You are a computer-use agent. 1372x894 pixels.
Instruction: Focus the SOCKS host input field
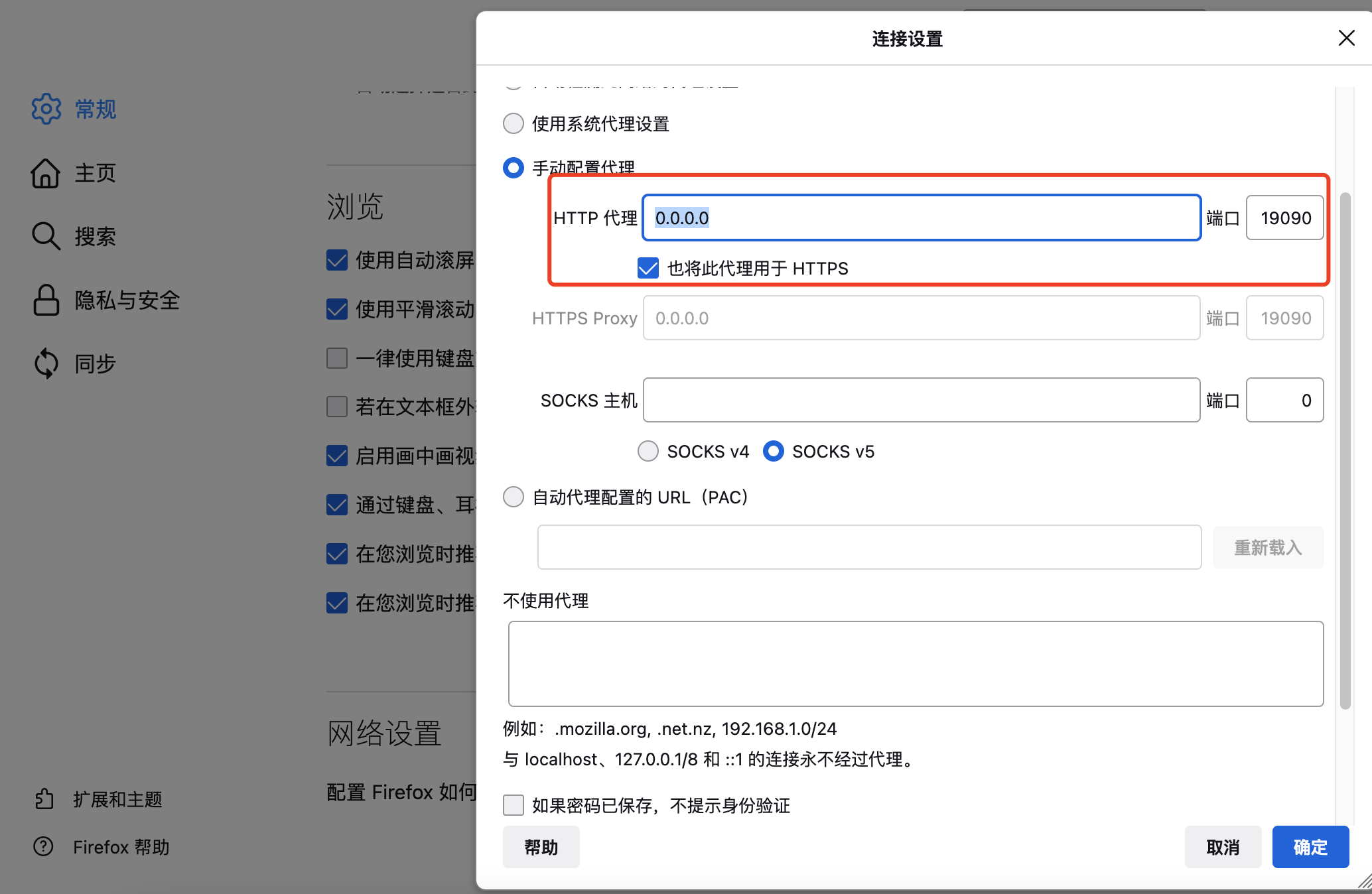point(921,400)
